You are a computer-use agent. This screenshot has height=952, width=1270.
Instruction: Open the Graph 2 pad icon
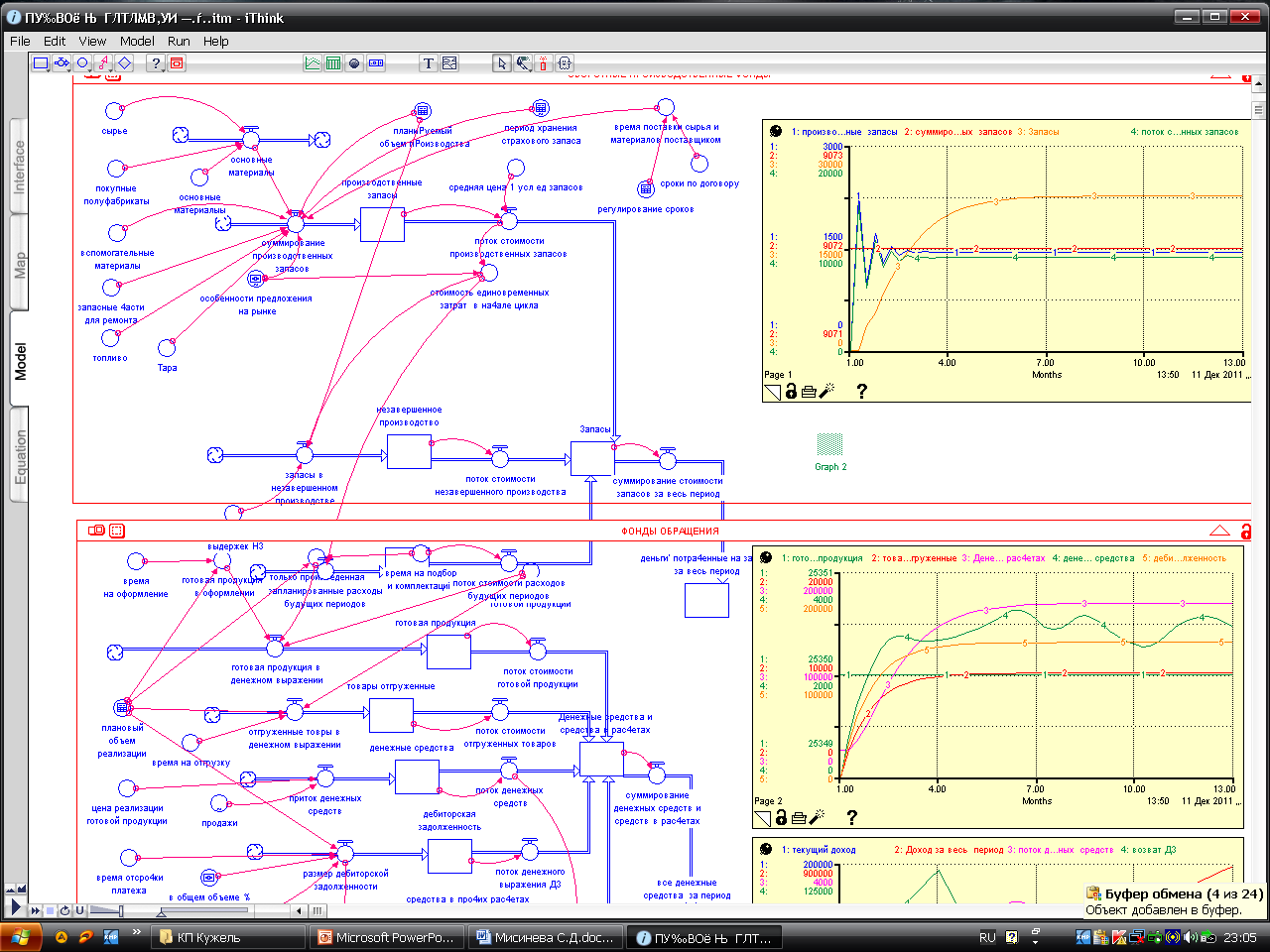coord(830,444)
